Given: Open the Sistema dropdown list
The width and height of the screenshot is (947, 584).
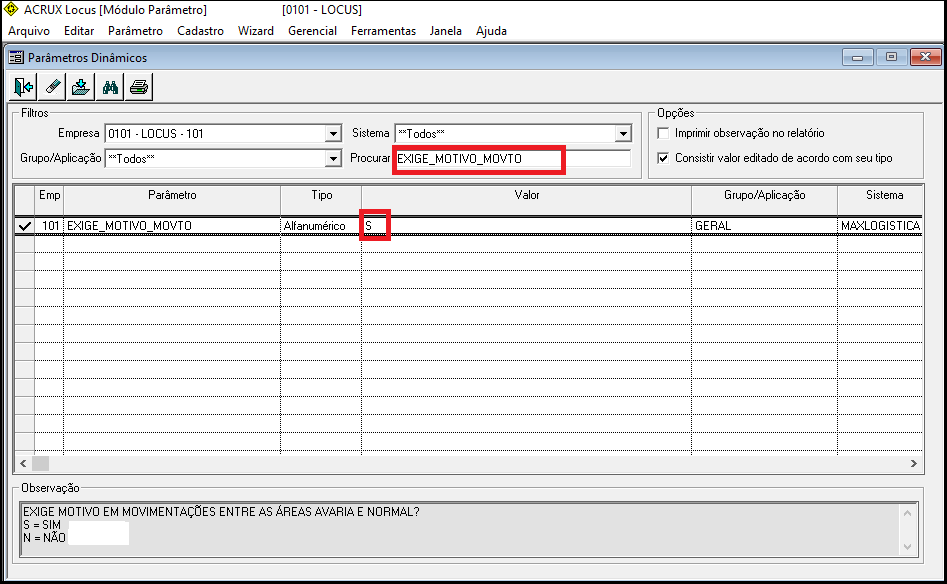Looking at the screenshot, I should (623, 134).
